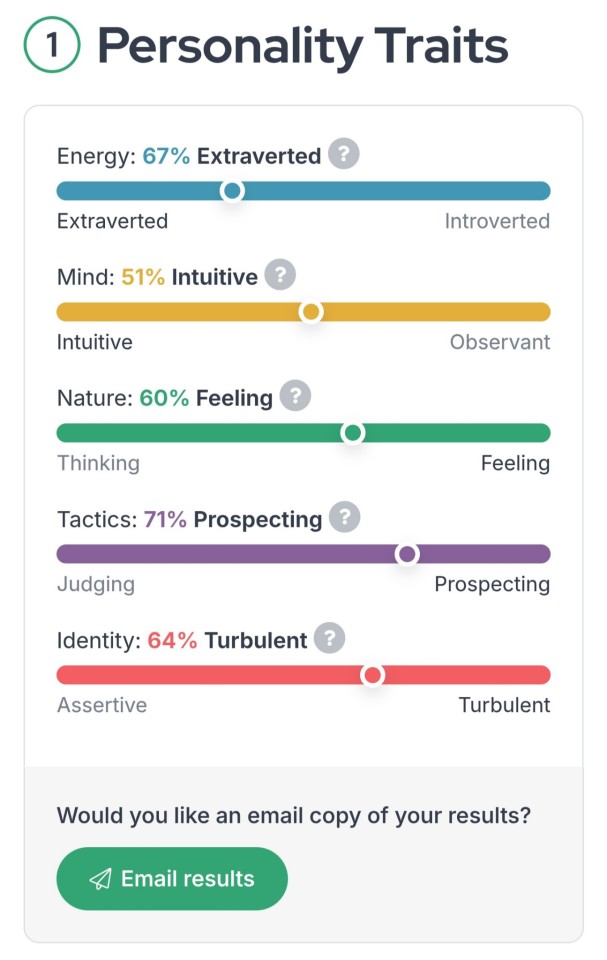The height and width of the screenshot is (960, 607).
Task: Click the Thinking label under Nature bar
Action: pyautogui.click(x=98, y=463)
